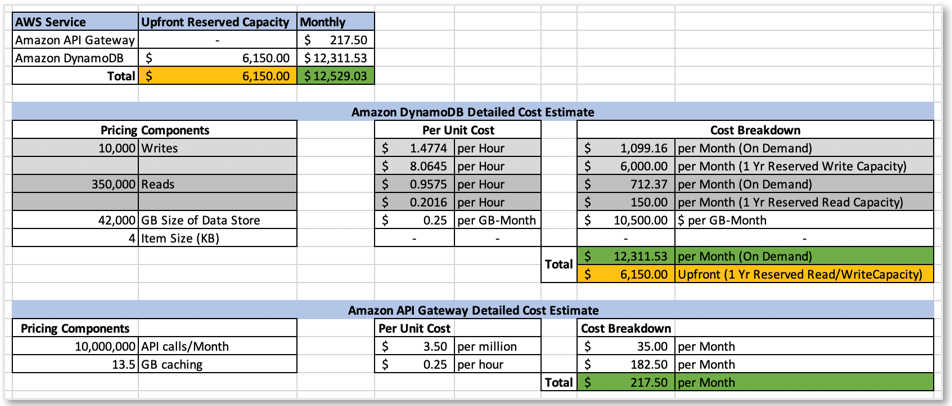Select the 3.50 per unit cost cell

(x=415, y=347)
